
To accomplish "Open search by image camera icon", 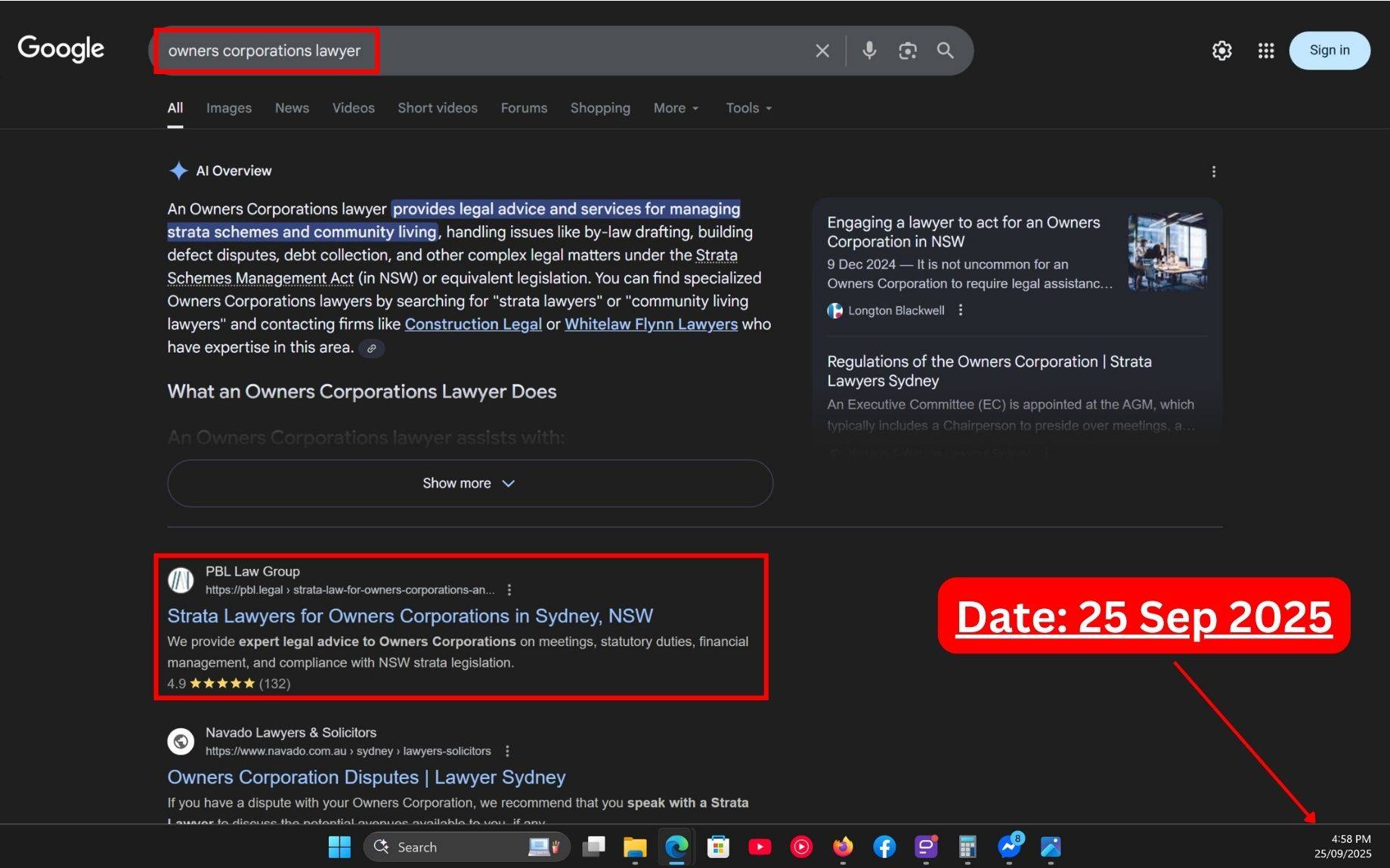I will [907, 51].
